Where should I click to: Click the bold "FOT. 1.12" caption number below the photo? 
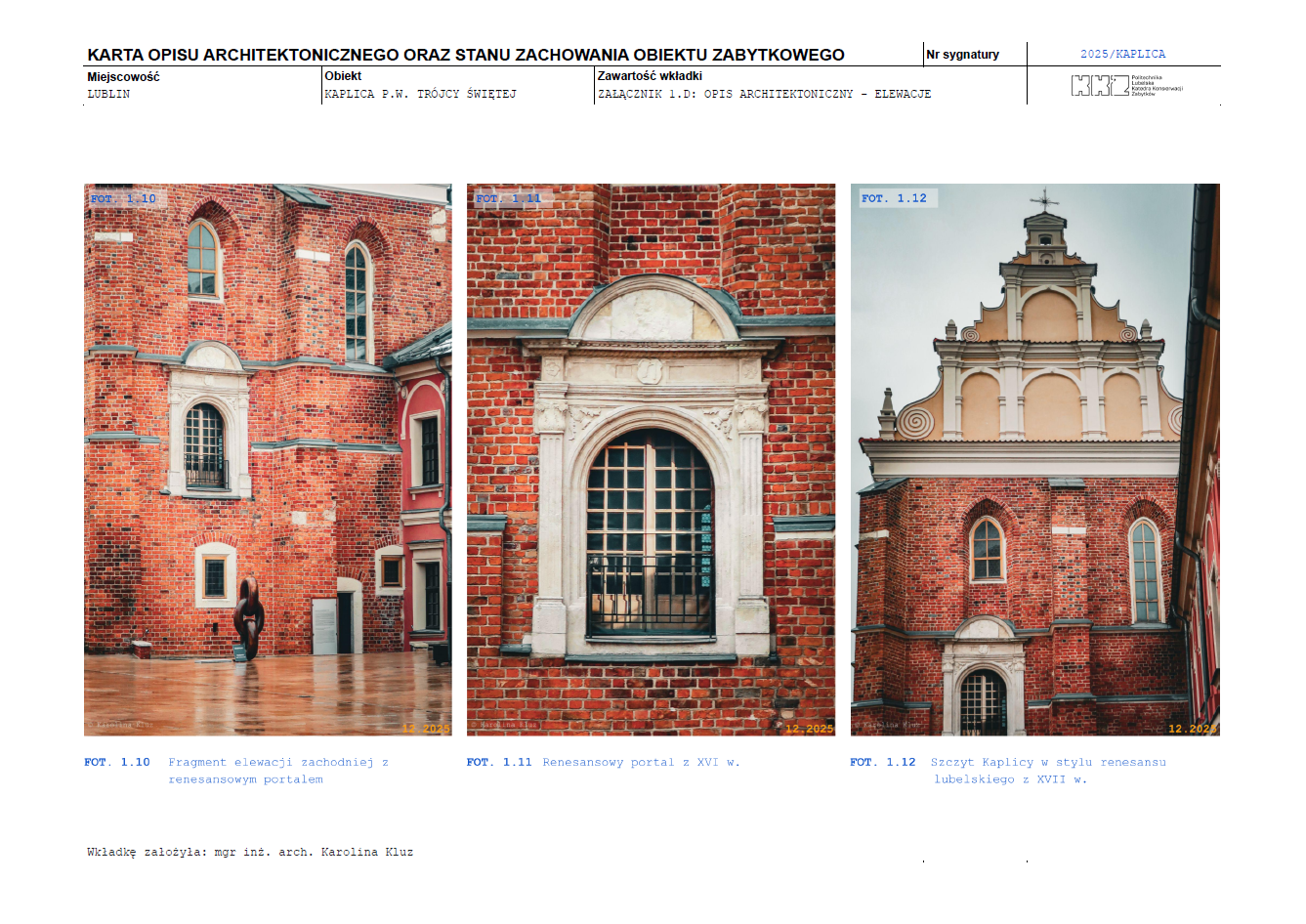[x=883, y=762]
